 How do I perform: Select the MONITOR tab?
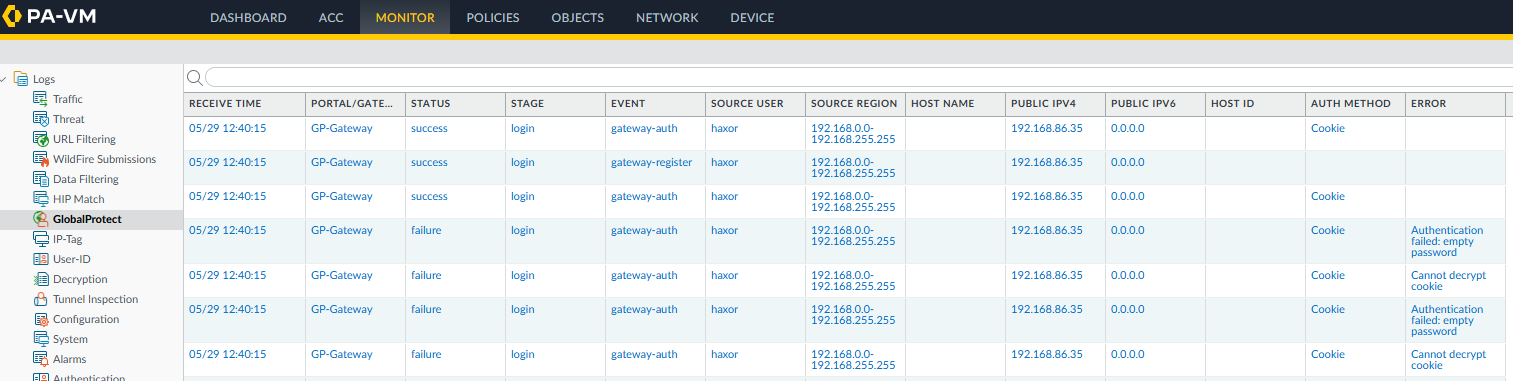click(x=405, y=18)
